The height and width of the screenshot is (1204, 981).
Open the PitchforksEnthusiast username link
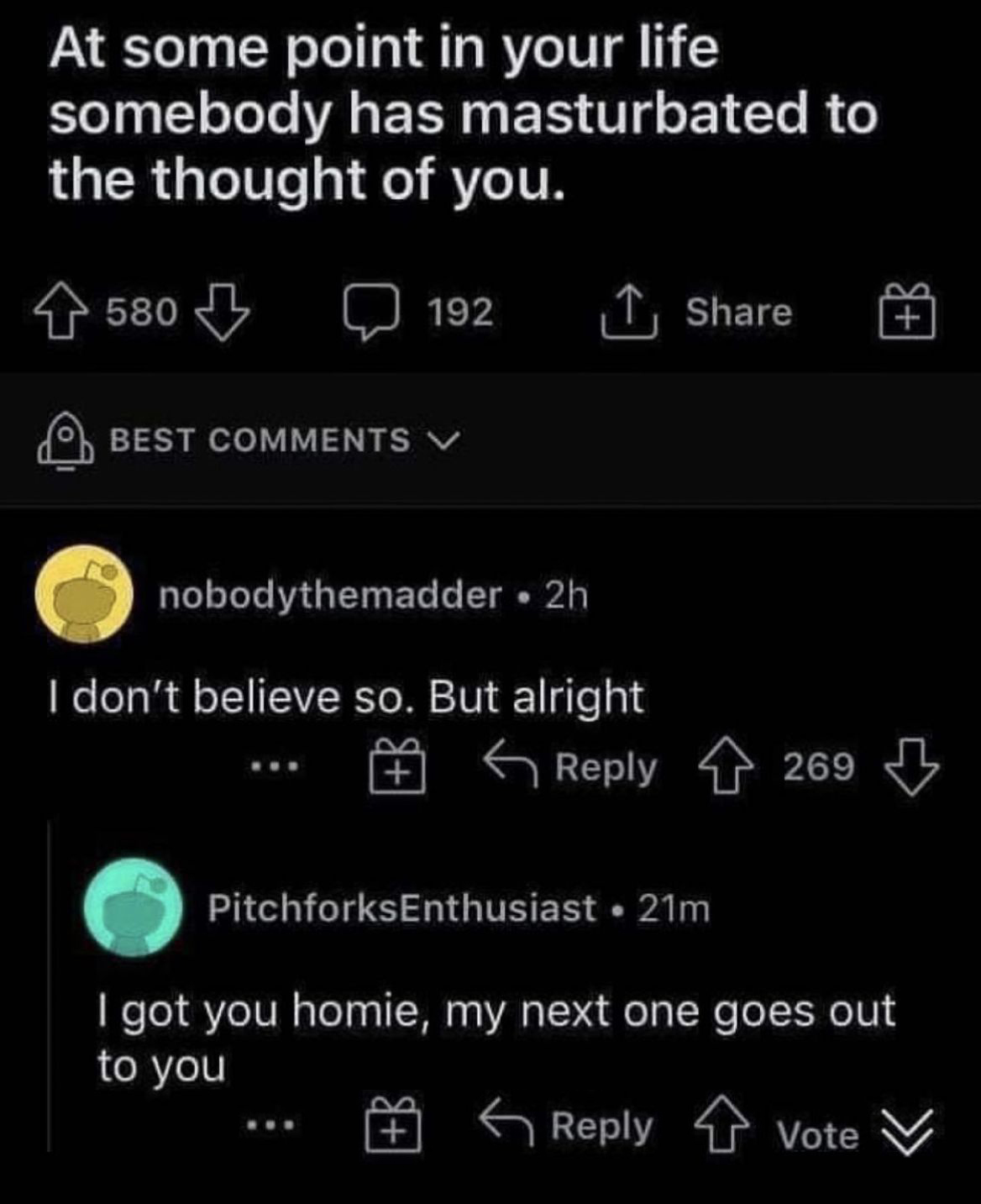click(x=401, y=907)
